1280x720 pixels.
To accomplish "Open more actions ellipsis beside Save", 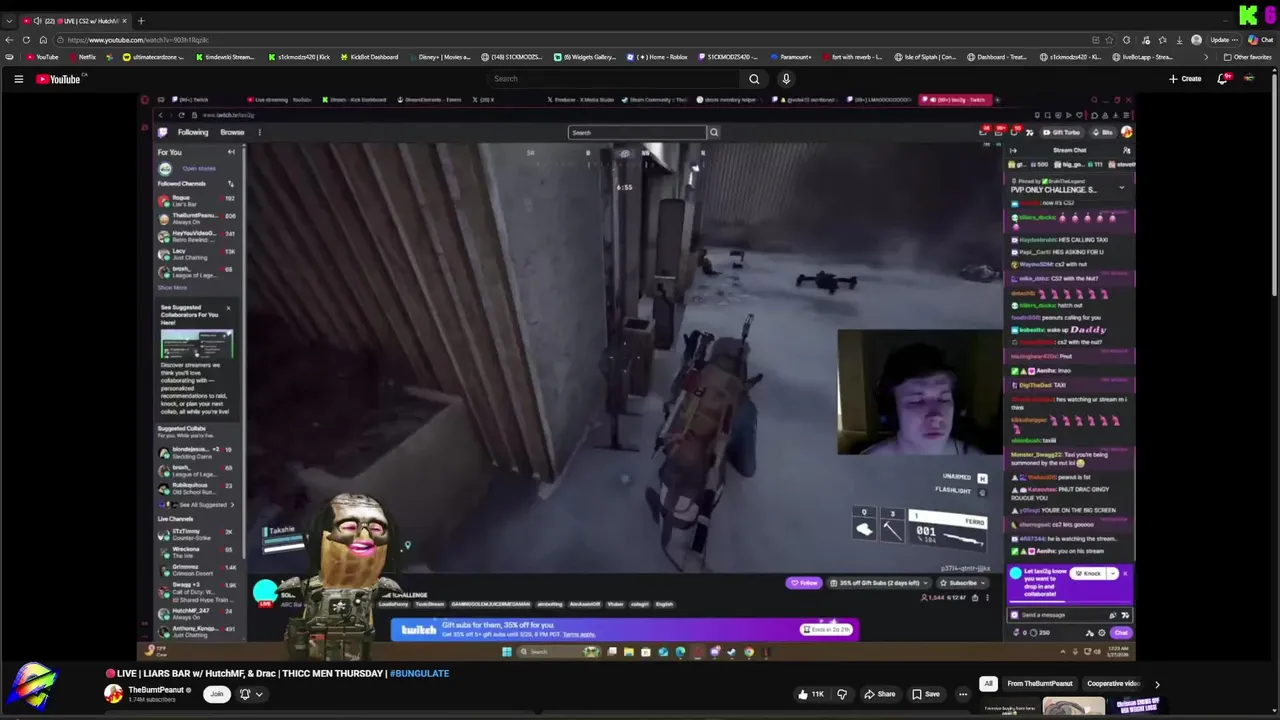I will click(x=963, y=694).
